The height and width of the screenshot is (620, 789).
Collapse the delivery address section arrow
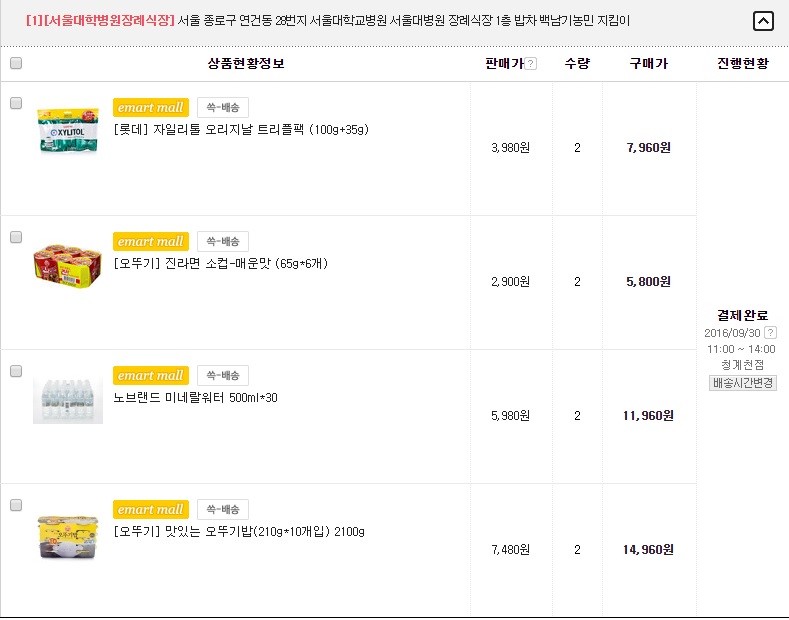[x=762, y=21]
